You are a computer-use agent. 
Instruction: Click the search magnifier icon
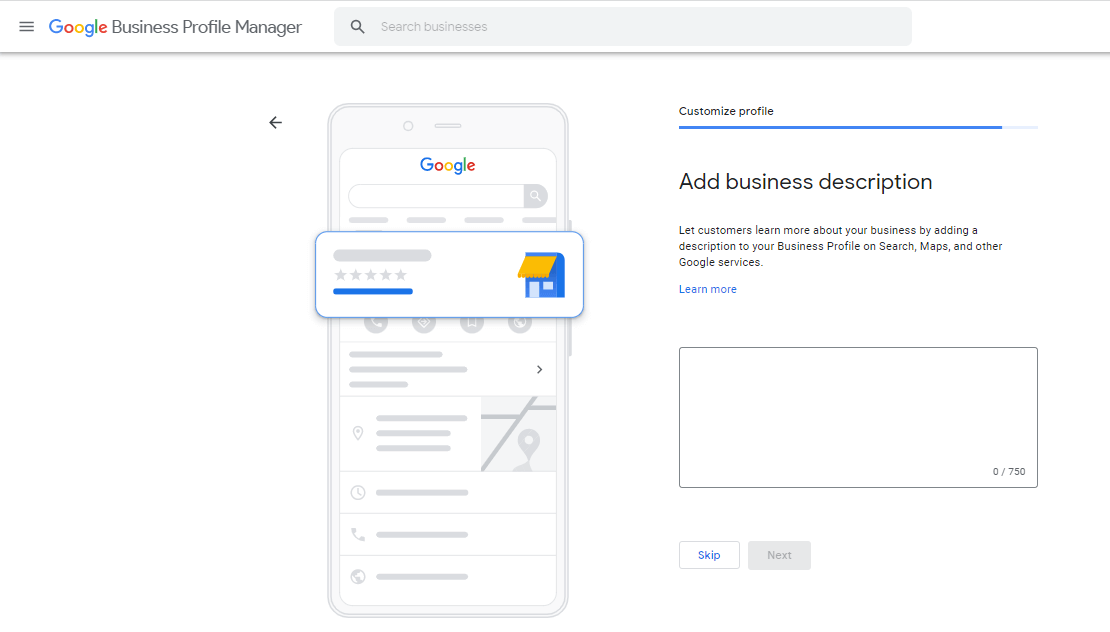click(357, 26)
